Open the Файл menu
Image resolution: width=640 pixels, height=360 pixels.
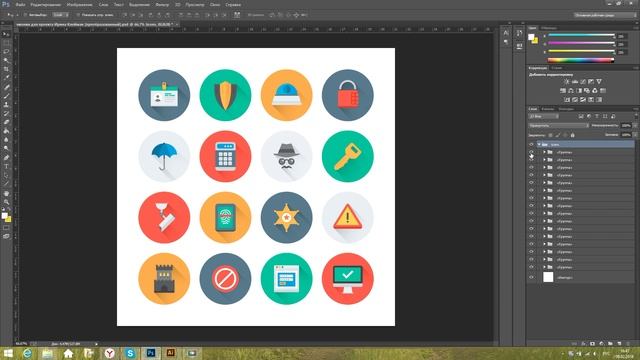coord(20,4)
